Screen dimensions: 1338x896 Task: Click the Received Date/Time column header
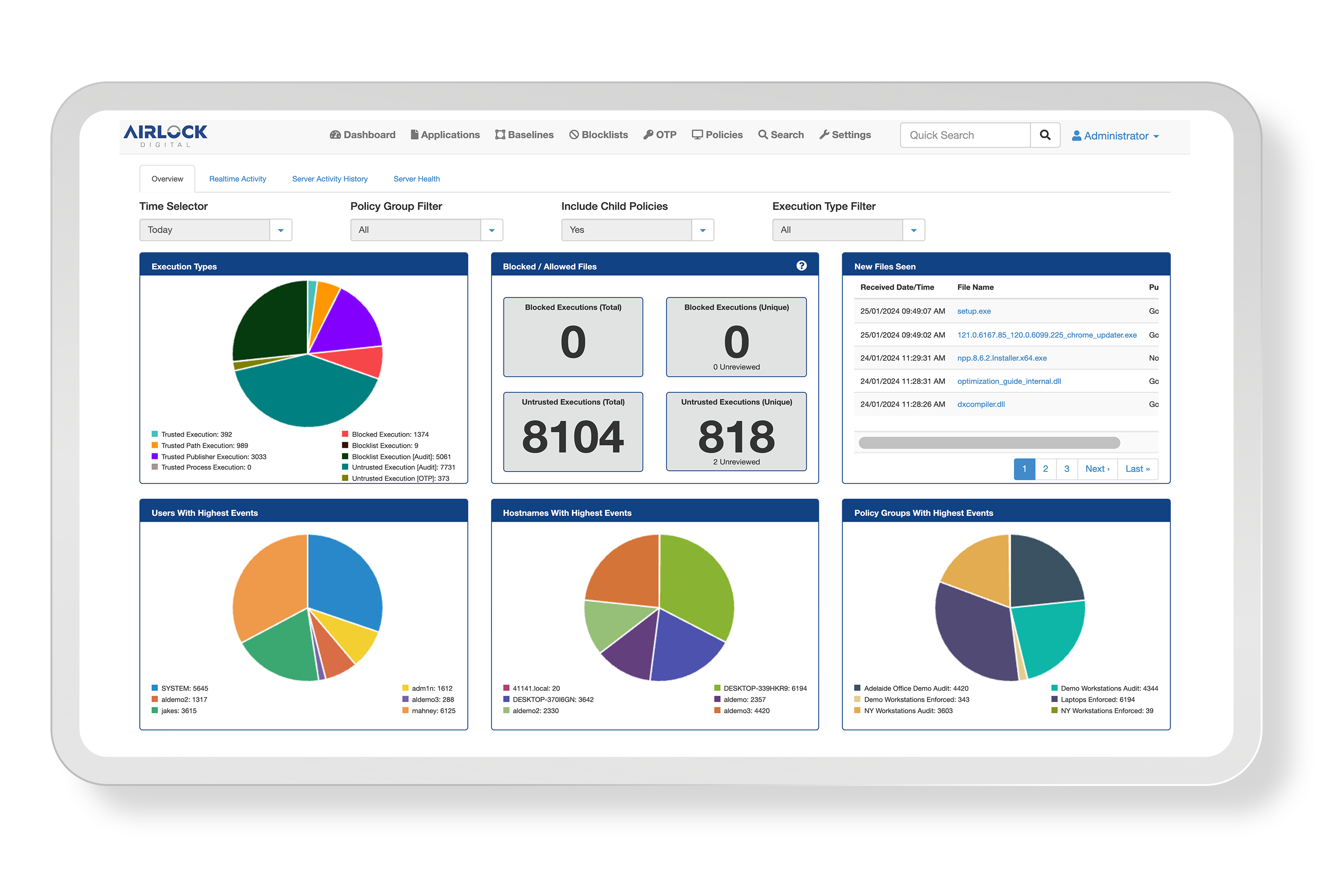tap(897, 287)
